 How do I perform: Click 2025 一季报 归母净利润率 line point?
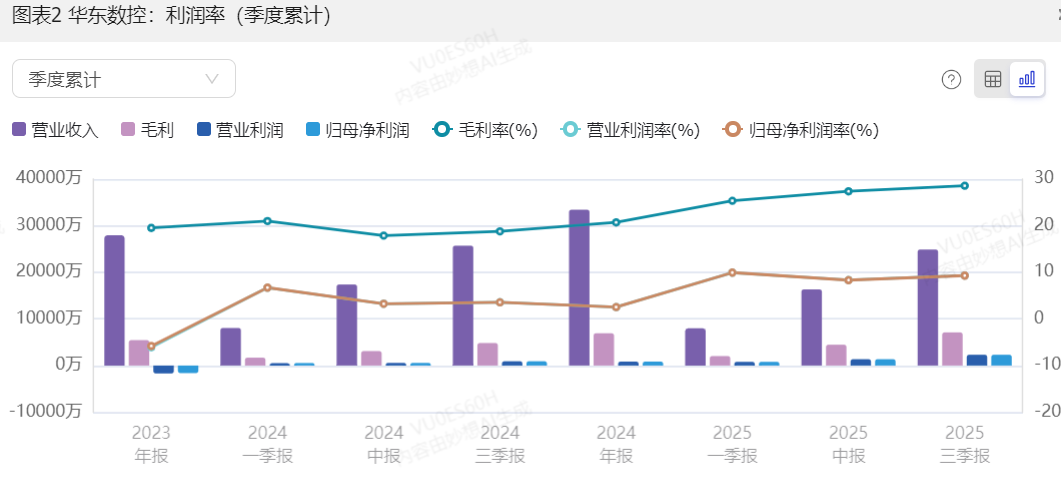click(x=732, y=273)
